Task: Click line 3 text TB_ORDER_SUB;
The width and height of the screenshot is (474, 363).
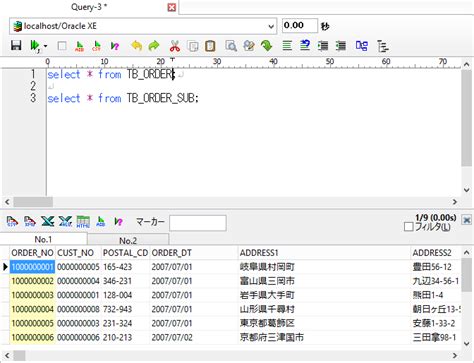Action: click(163, 98)
